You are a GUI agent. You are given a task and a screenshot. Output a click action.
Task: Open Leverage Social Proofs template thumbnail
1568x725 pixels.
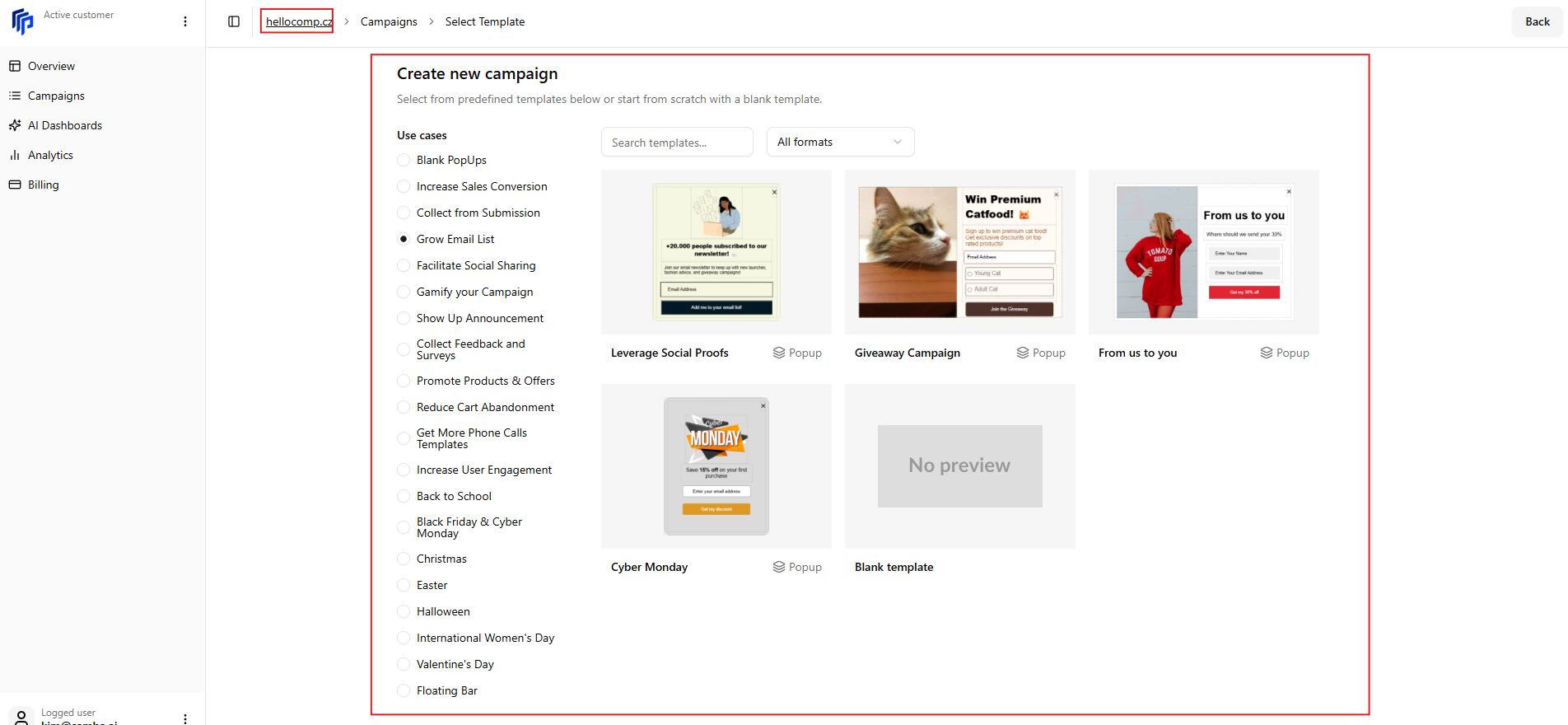click(x=716, y=252)
